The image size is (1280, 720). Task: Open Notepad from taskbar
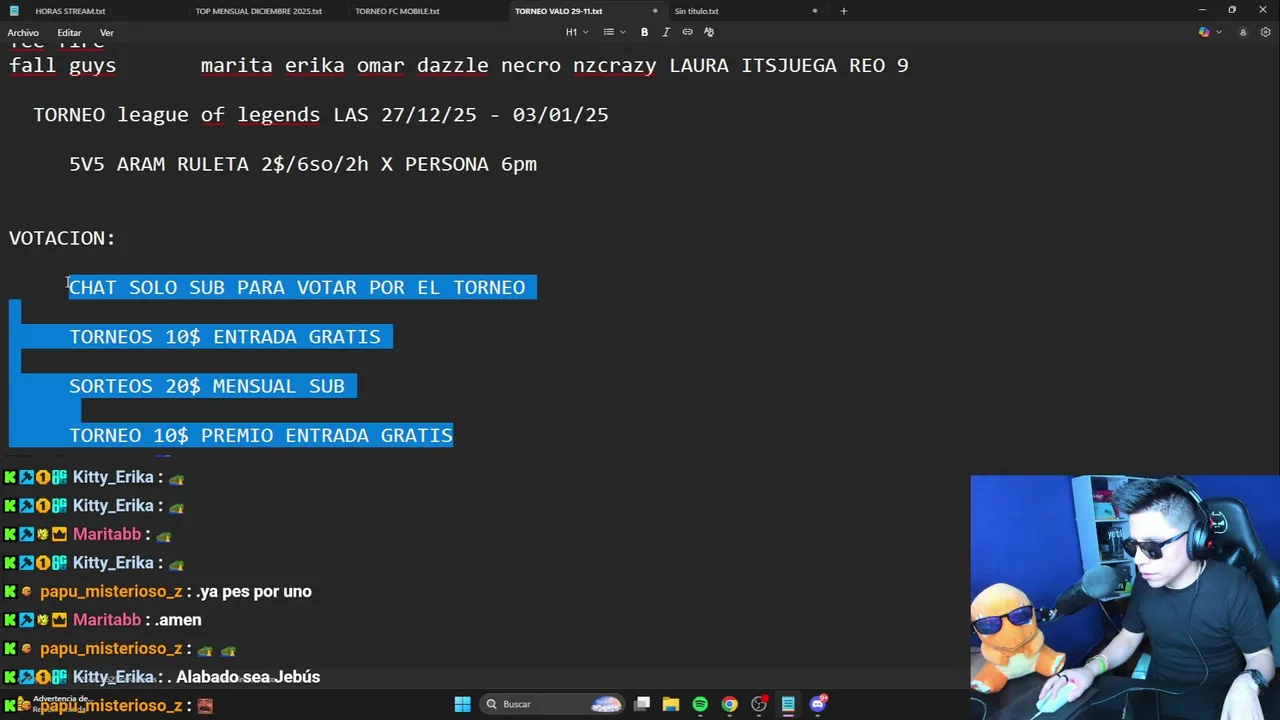pyautogui.click(x=788, y=704)
